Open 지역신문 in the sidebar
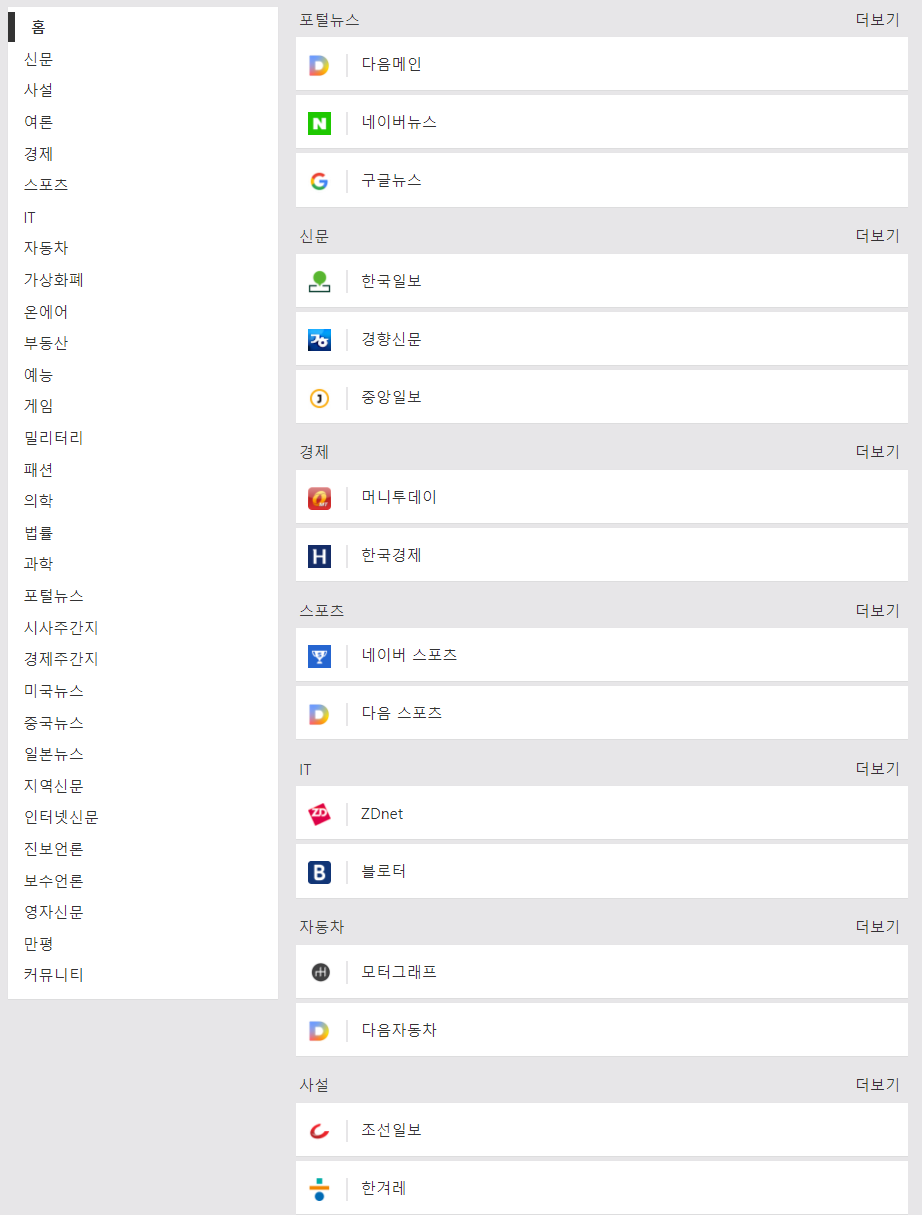 coord(54,786)
